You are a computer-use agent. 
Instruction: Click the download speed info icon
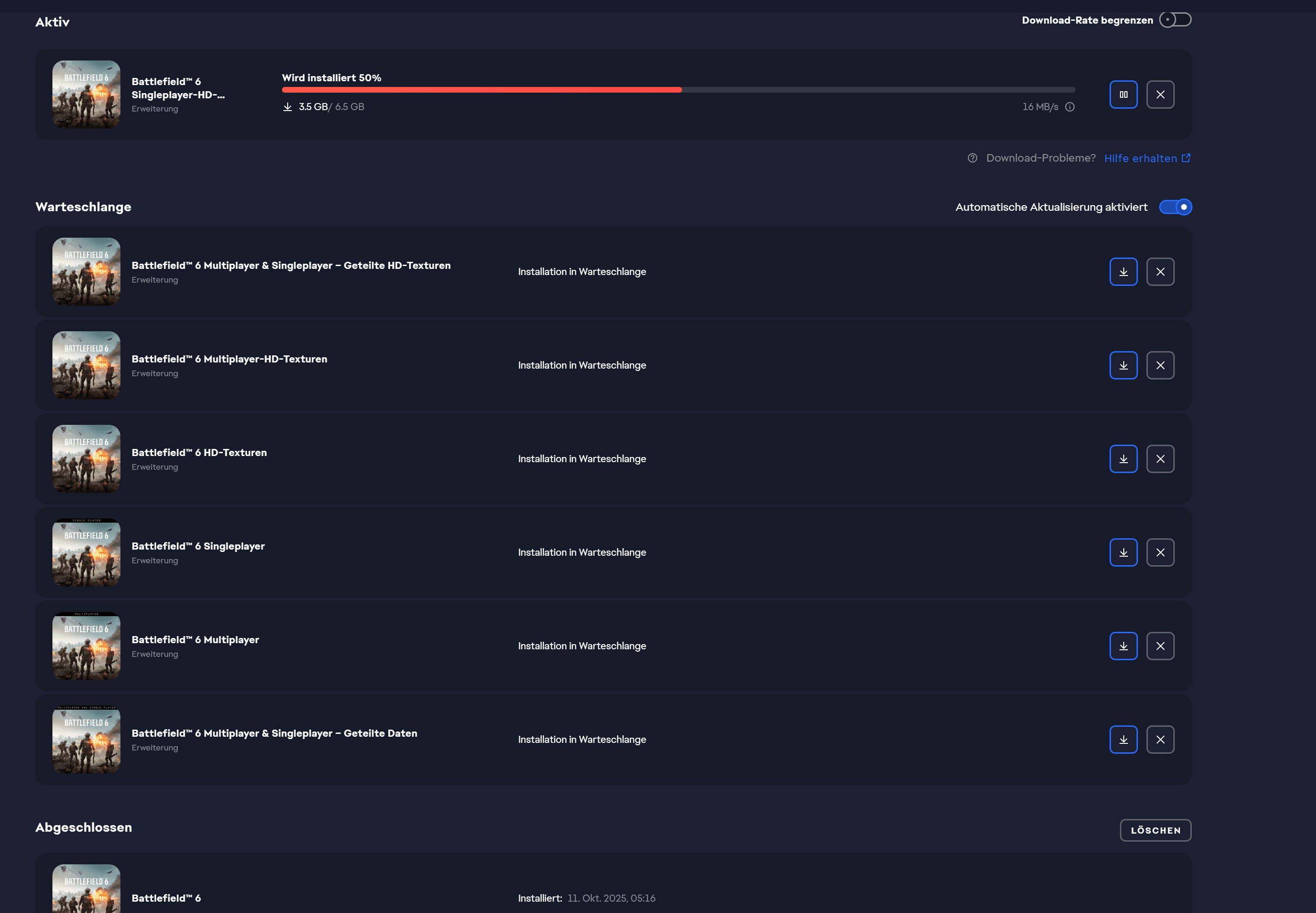pyautogui.click(x=1069, y=107)
